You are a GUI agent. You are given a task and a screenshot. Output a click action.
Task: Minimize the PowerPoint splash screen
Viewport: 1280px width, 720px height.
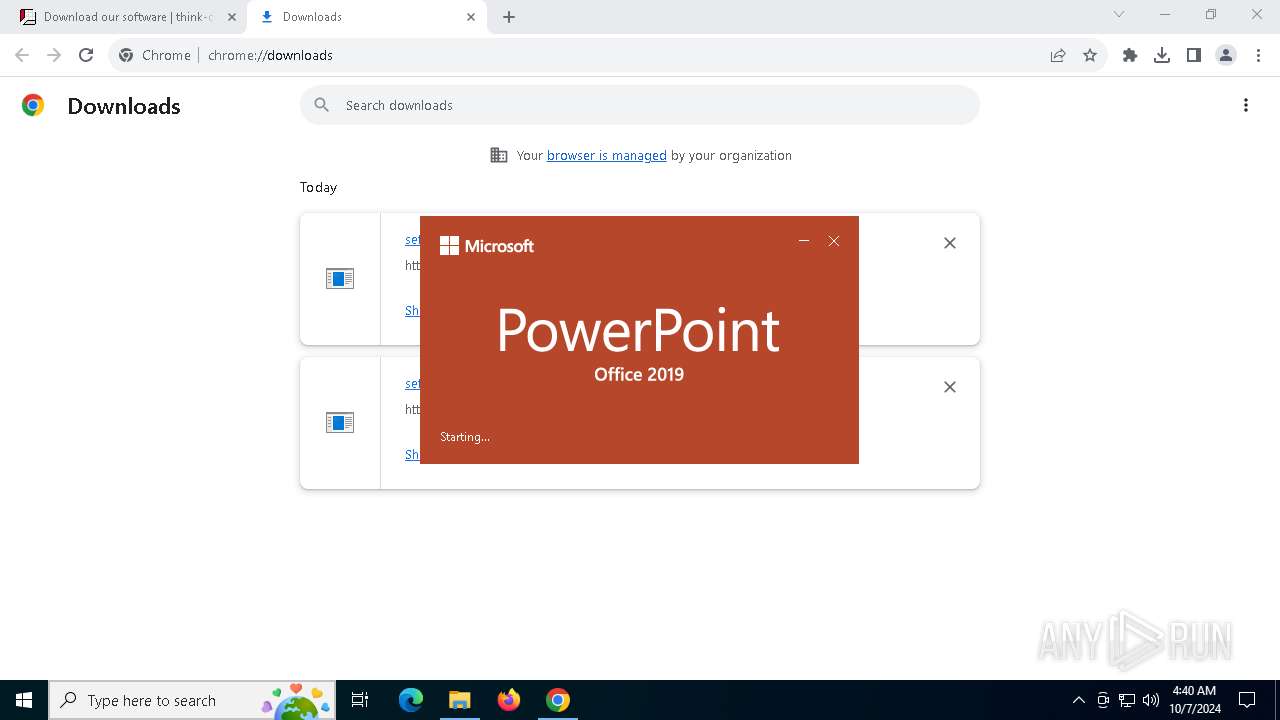(x=804, y=241)
